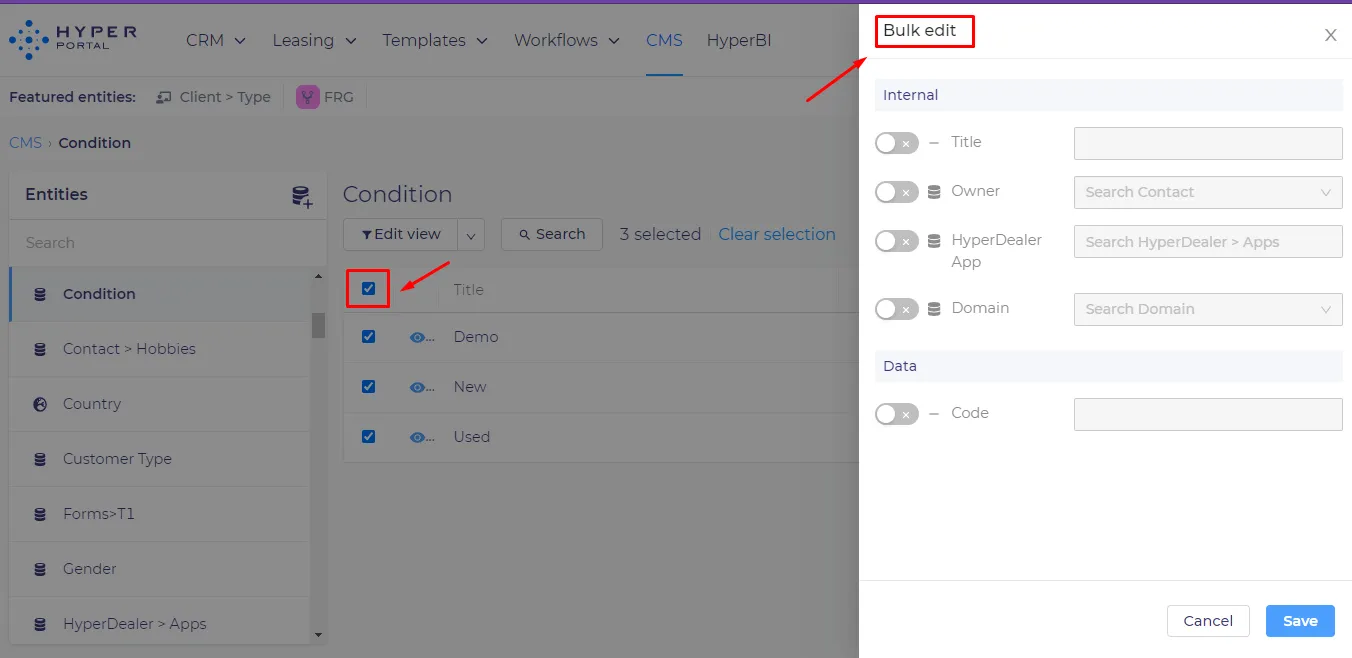Image resolution: width=1352 pixels, height=658 pixels.
Task: Click the Code input field
Action: [x=1208, y=414]
